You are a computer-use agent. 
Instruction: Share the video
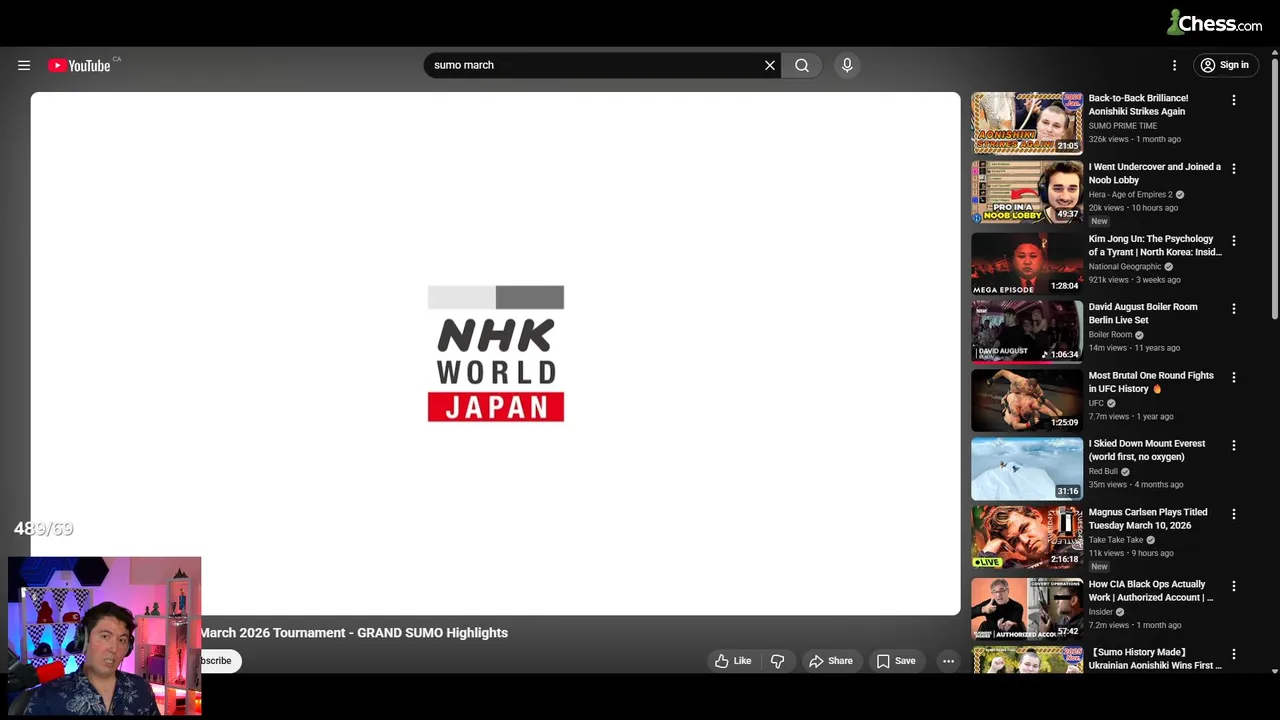pyautogui.click(x=831, y=661)
